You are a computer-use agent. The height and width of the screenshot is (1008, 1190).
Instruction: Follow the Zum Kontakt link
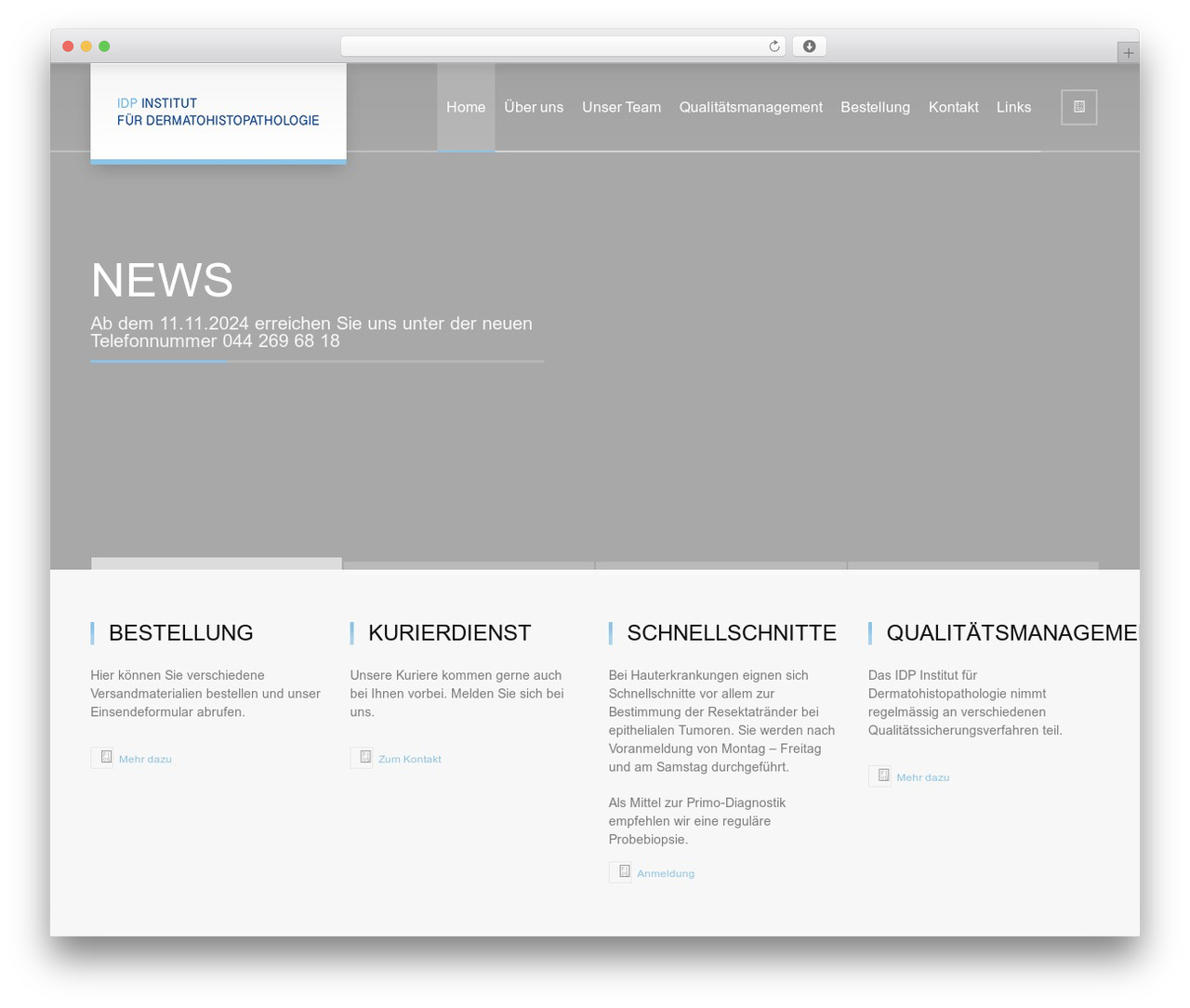coord(409,759)
